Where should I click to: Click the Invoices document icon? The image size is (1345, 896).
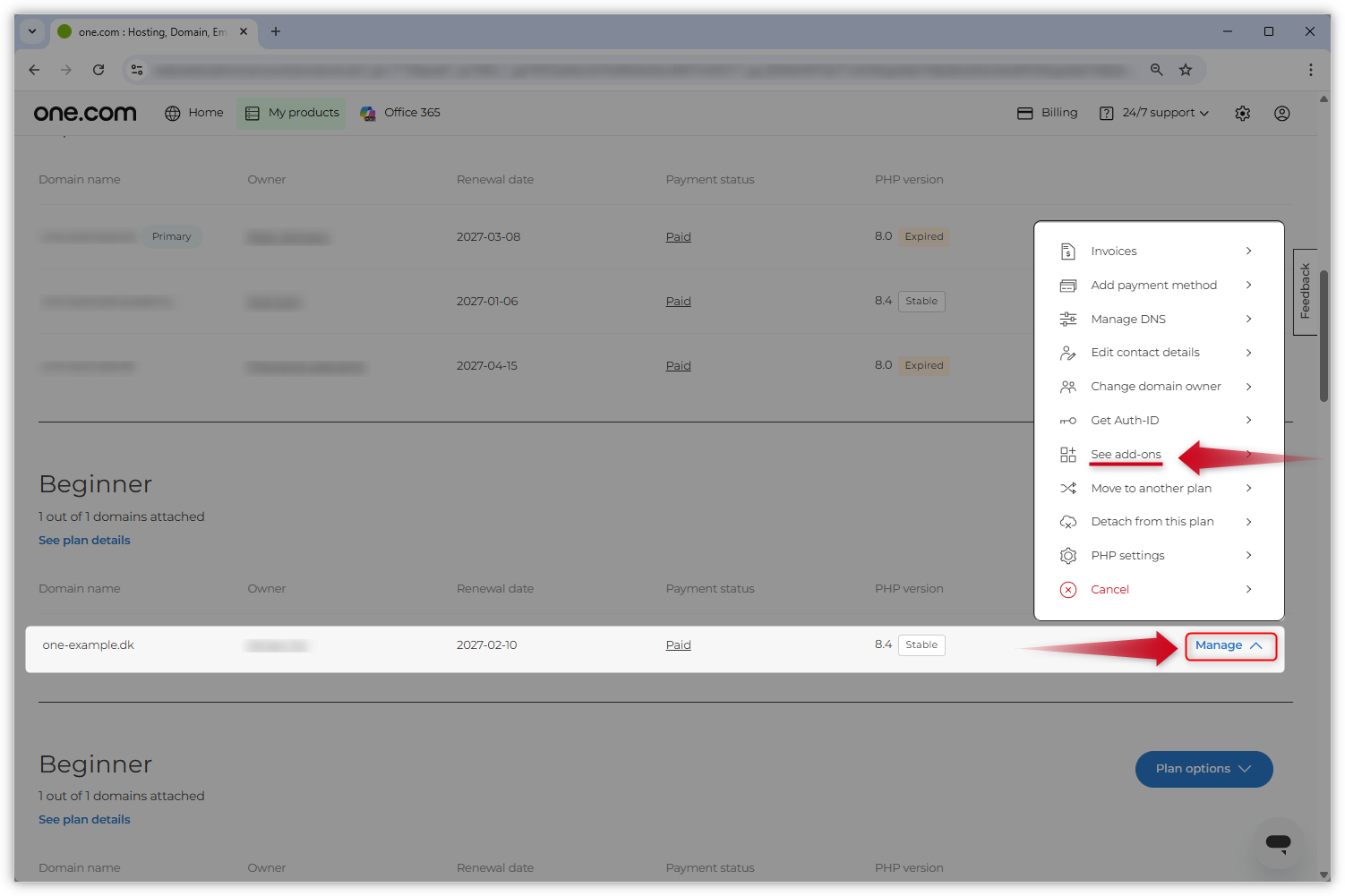[x=1068, y=252]
